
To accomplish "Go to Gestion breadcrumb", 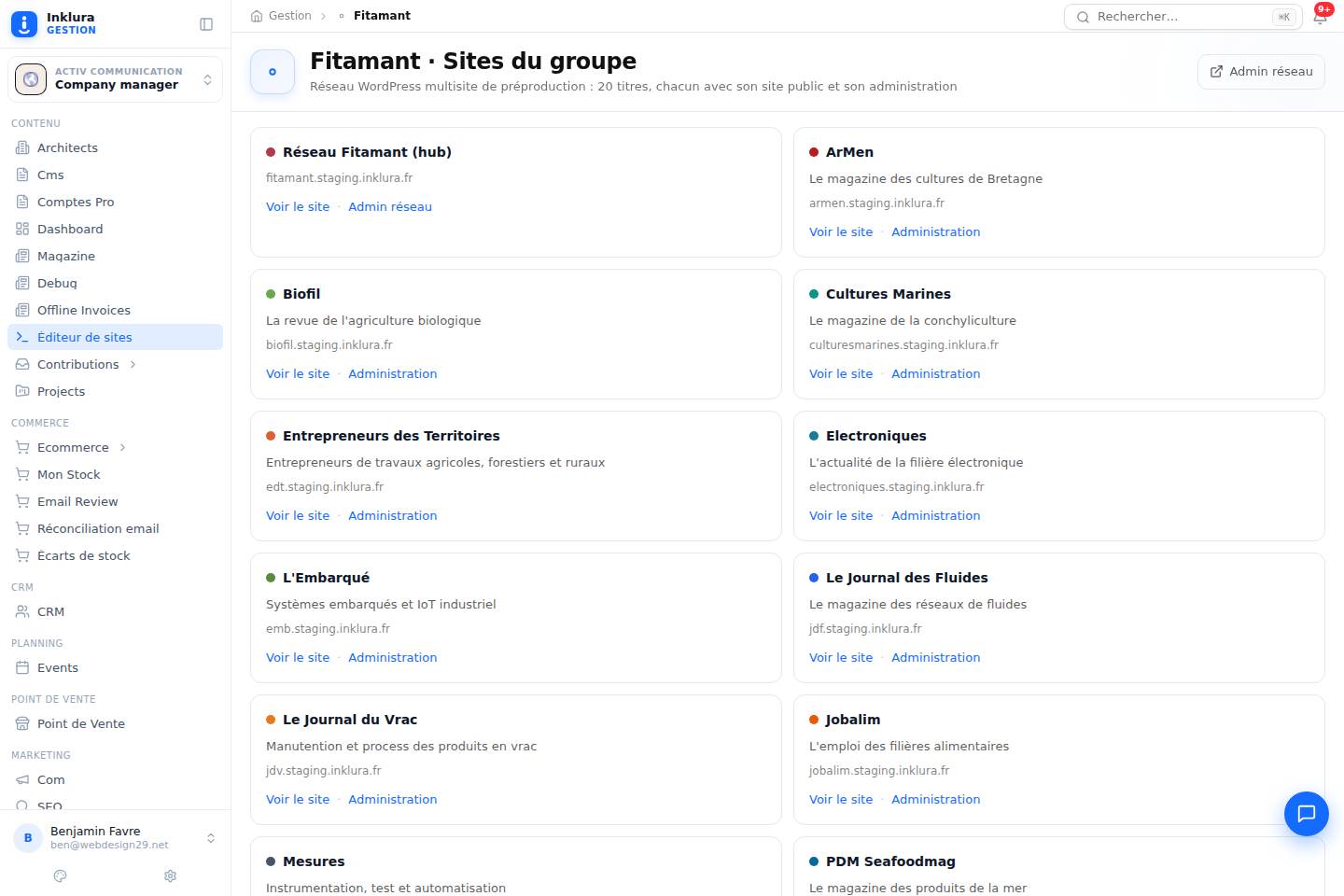I will click(x=289, y=16).
